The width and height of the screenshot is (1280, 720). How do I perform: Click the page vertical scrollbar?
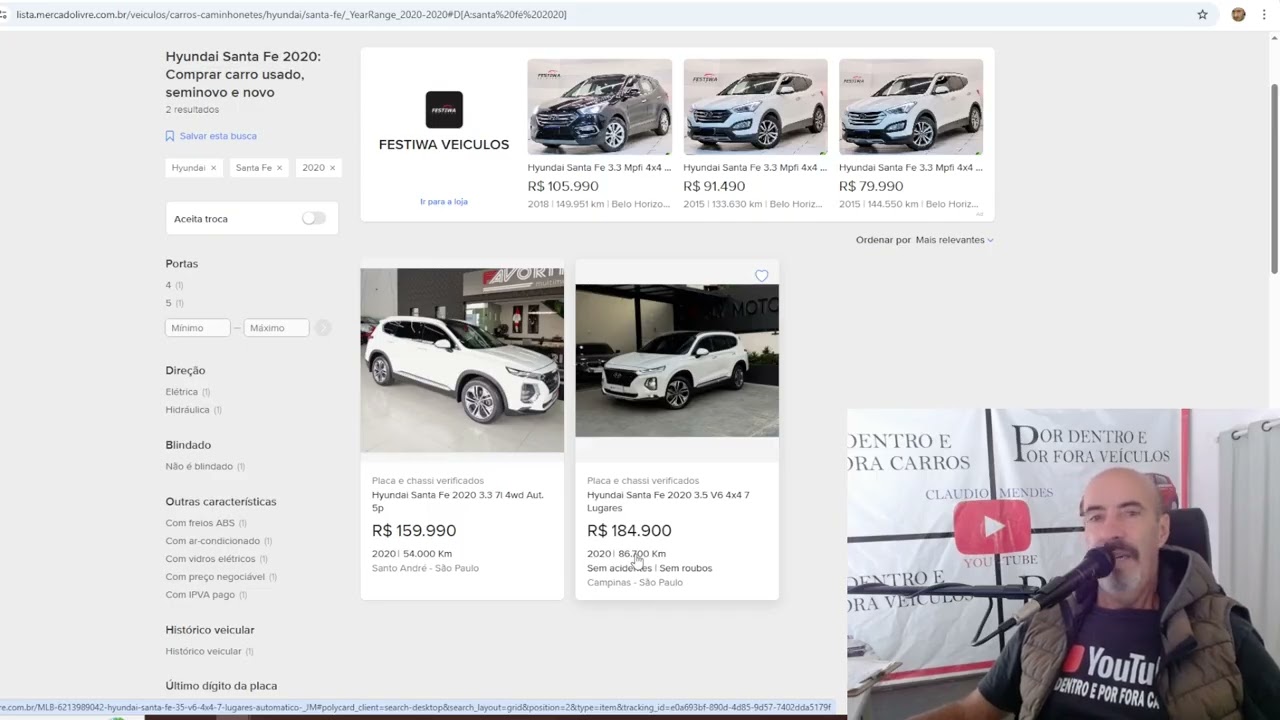pos(1275,180)
